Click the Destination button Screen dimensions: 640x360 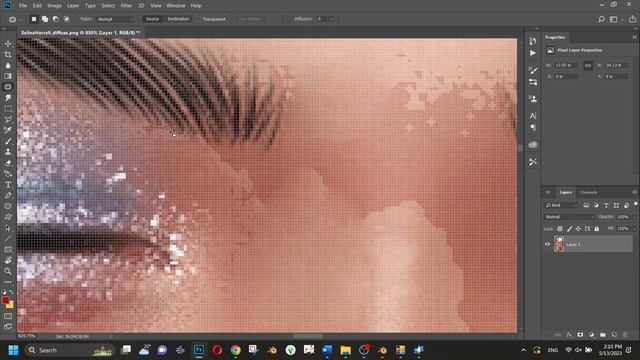178,19
